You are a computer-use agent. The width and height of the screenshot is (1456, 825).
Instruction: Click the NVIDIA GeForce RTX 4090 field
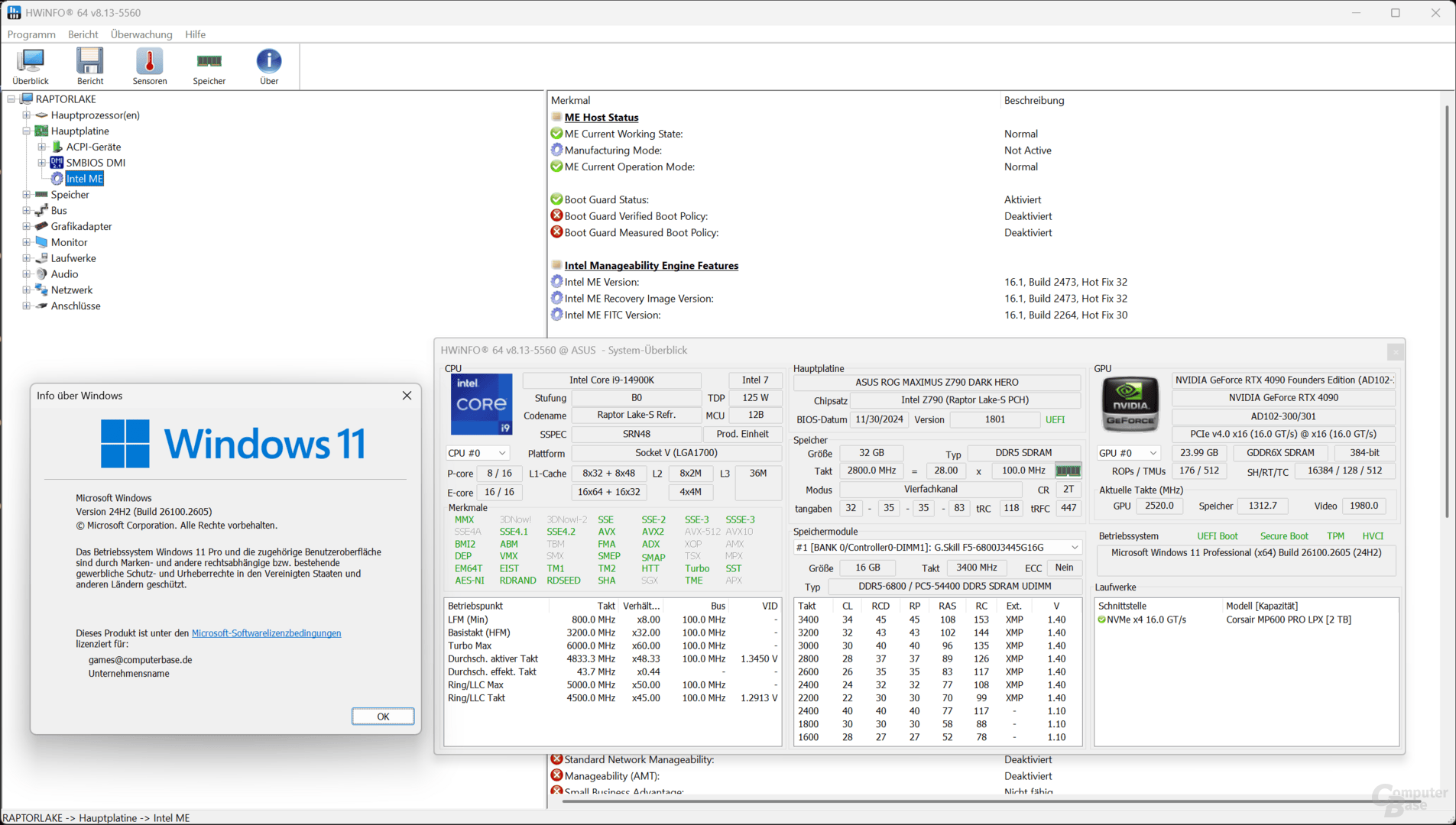tap(1283, 397)
